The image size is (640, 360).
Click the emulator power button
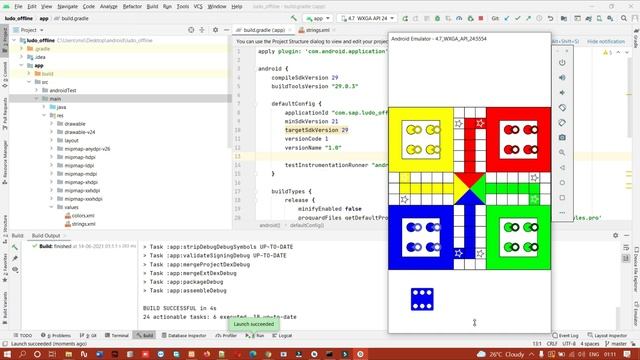coord(562,63)
